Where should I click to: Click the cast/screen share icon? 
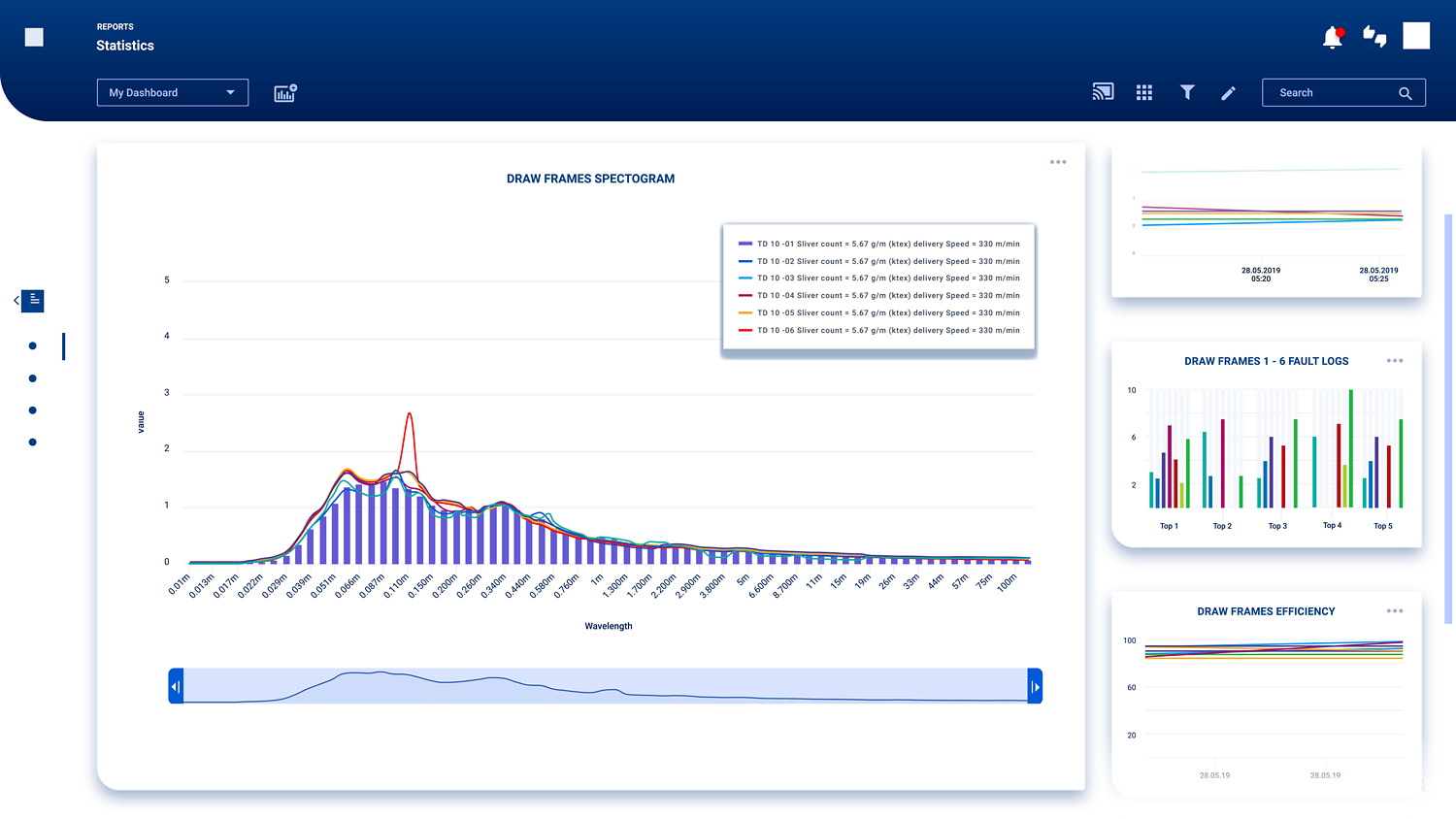click(1103, 91)
